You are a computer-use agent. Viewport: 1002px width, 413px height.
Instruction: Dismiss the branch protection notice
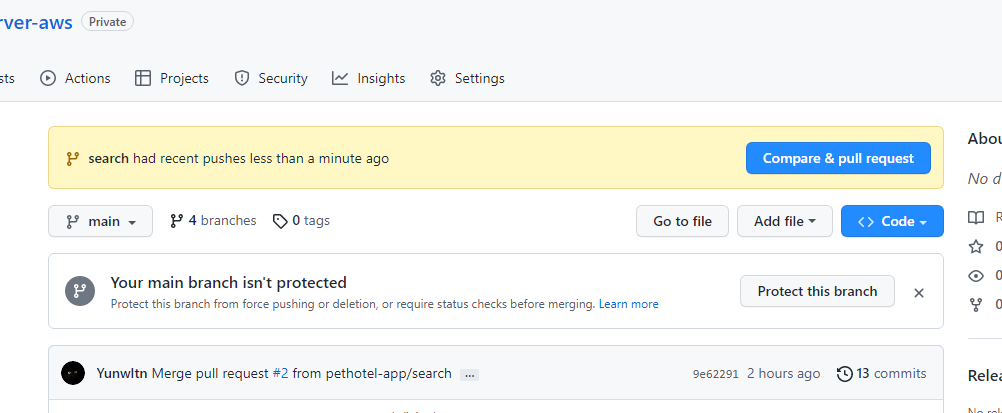pos(919,292)
